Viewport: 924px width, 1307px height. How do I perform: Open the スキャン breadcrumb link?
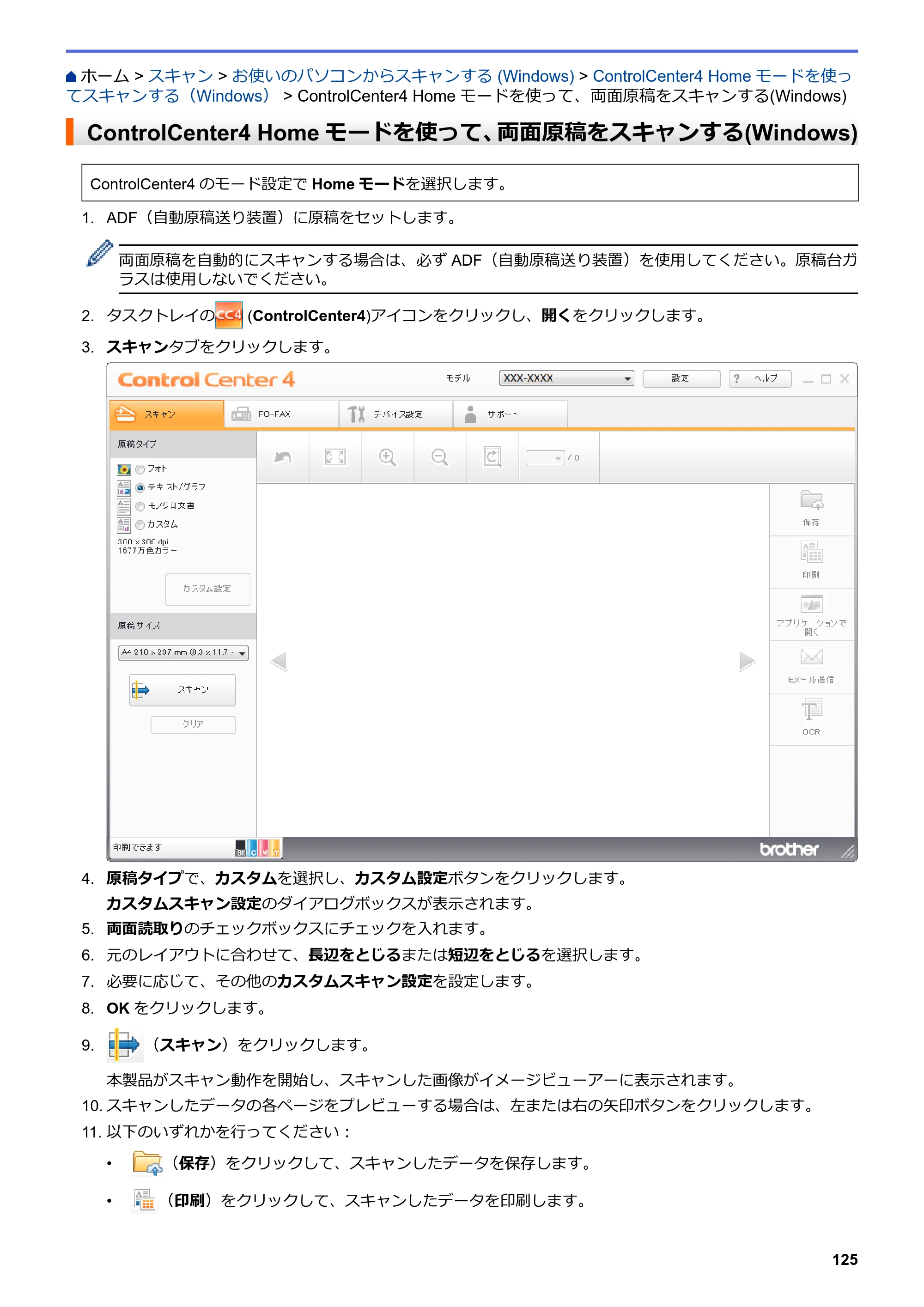tap(181, 76)
